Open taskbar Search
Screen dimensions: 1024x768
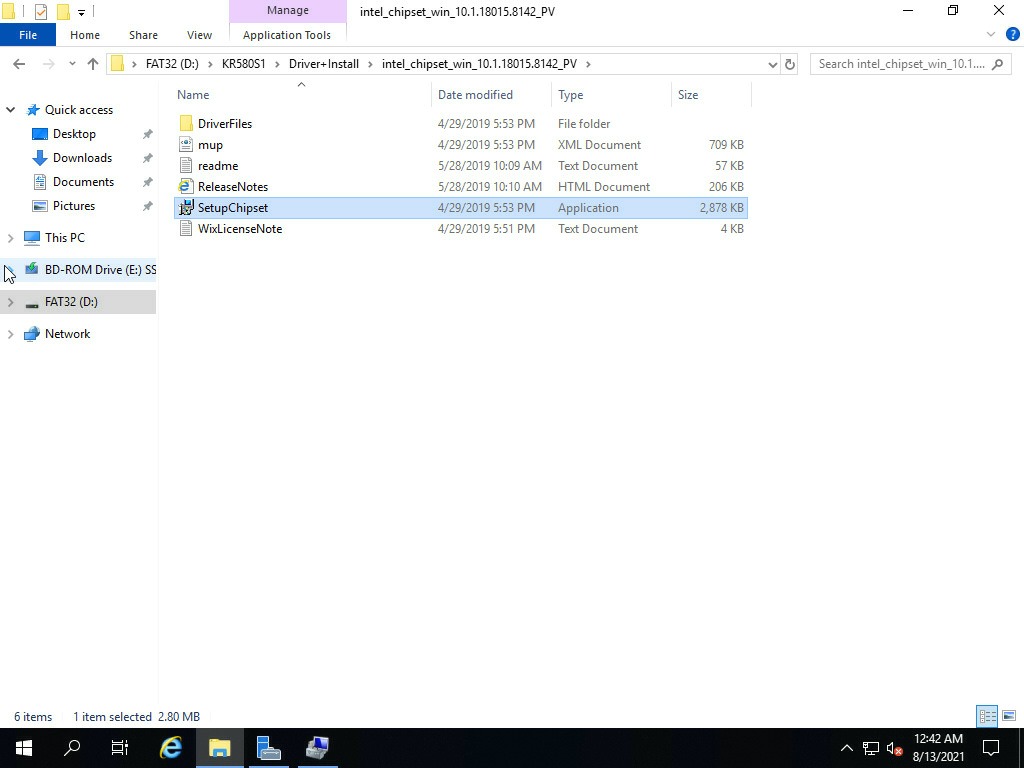coord(72,748)
